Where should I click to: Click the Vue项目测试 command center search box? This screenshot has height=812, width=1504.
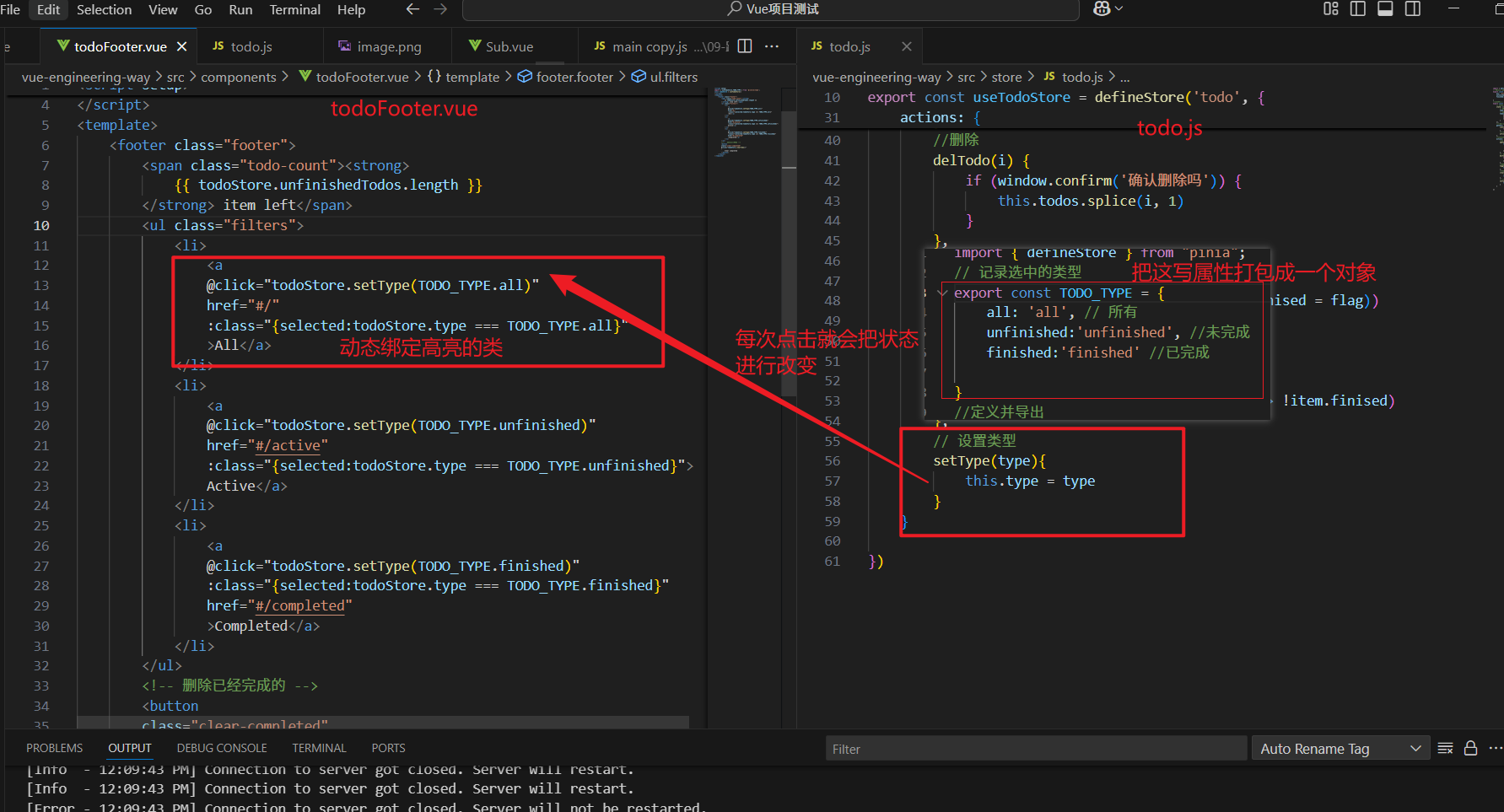[771, 9]
